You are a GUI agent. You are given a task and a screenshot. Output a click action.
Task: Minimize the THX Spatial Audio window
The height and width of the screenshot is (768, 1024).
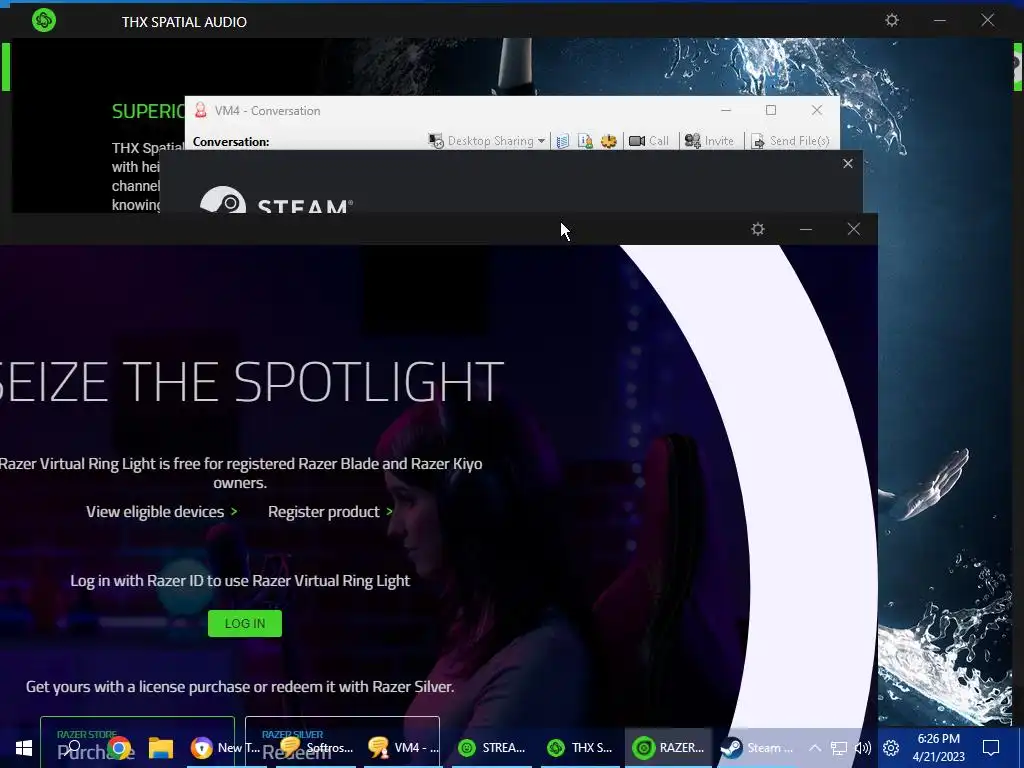click(x=940, y=20)
